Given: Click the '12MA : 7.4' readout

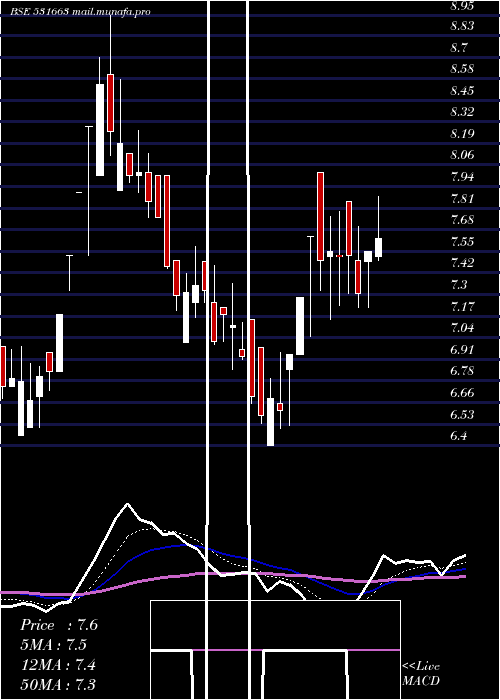Looking at the screenshot, I should [58, 665].
